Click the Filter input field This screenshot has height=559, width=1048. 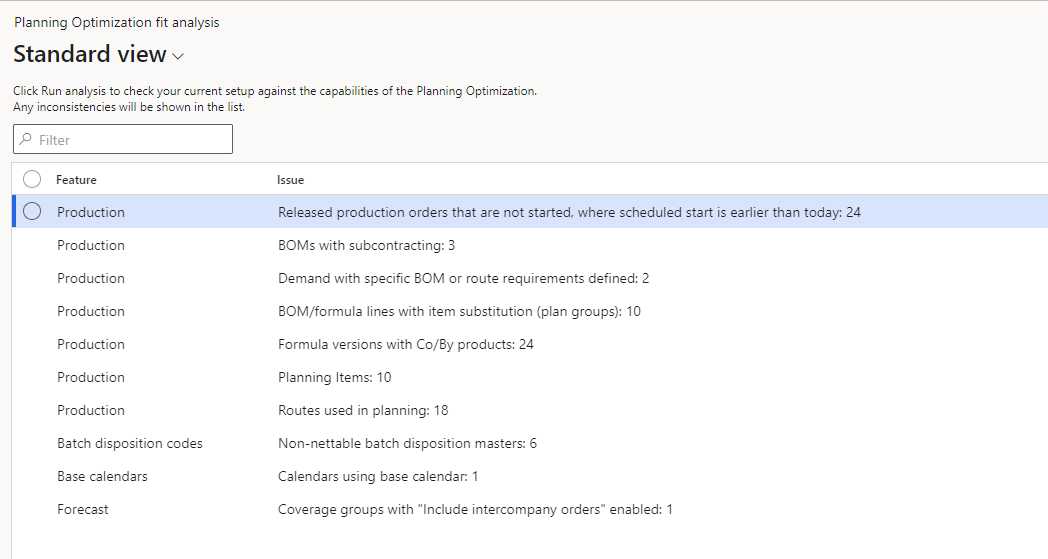tap(130, 140)
